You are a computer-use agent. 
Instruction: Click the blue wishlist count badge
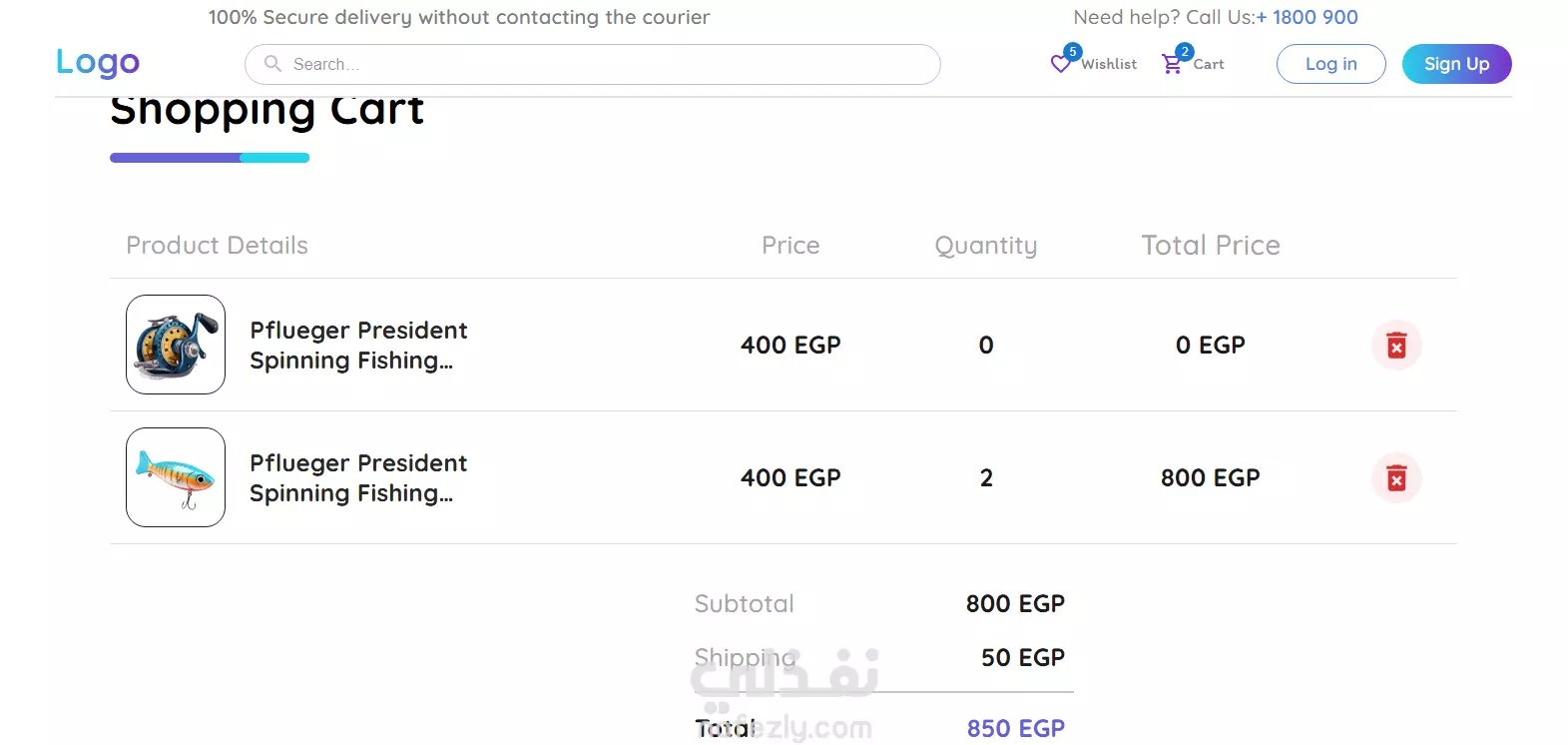(1073, 52)
